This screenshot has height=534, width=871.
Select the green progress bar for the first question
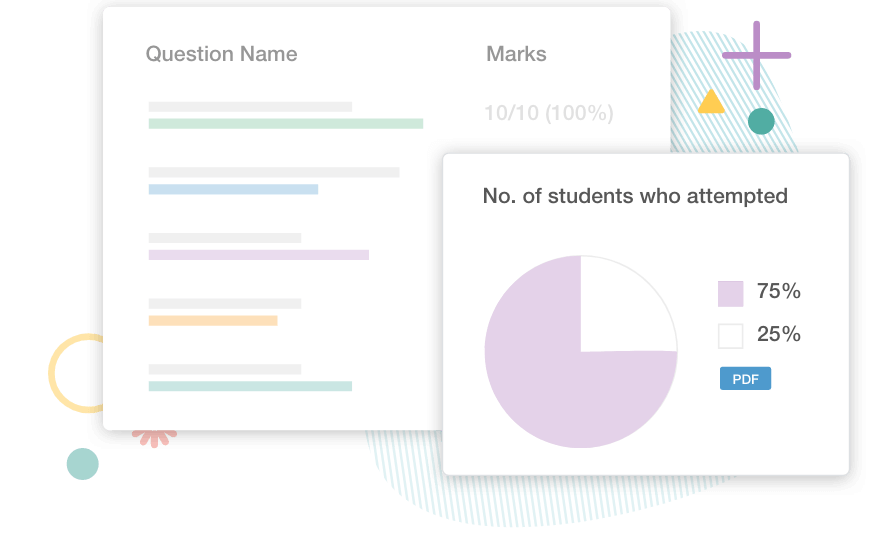pos(286,123)
